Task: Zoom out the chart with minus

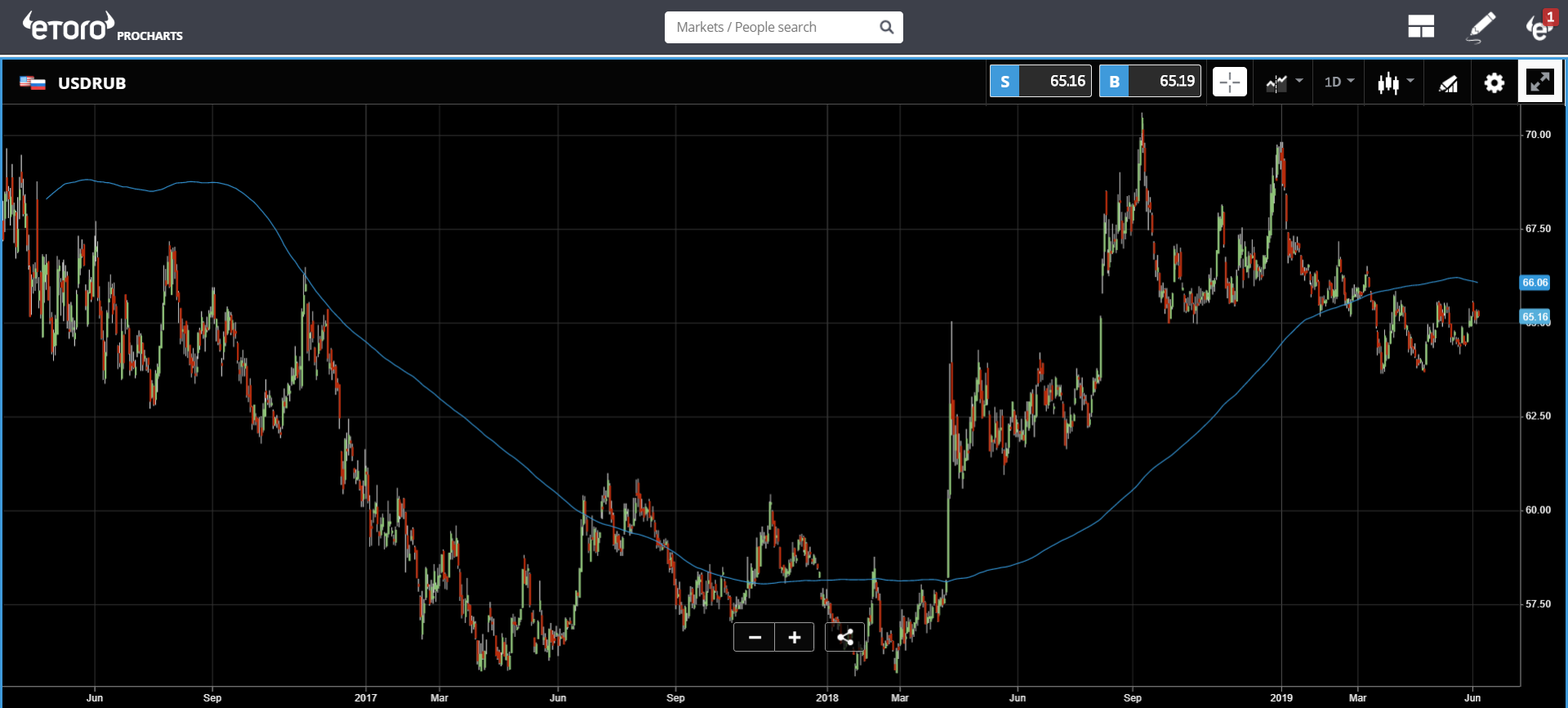Action: click(x=755, y=637)
